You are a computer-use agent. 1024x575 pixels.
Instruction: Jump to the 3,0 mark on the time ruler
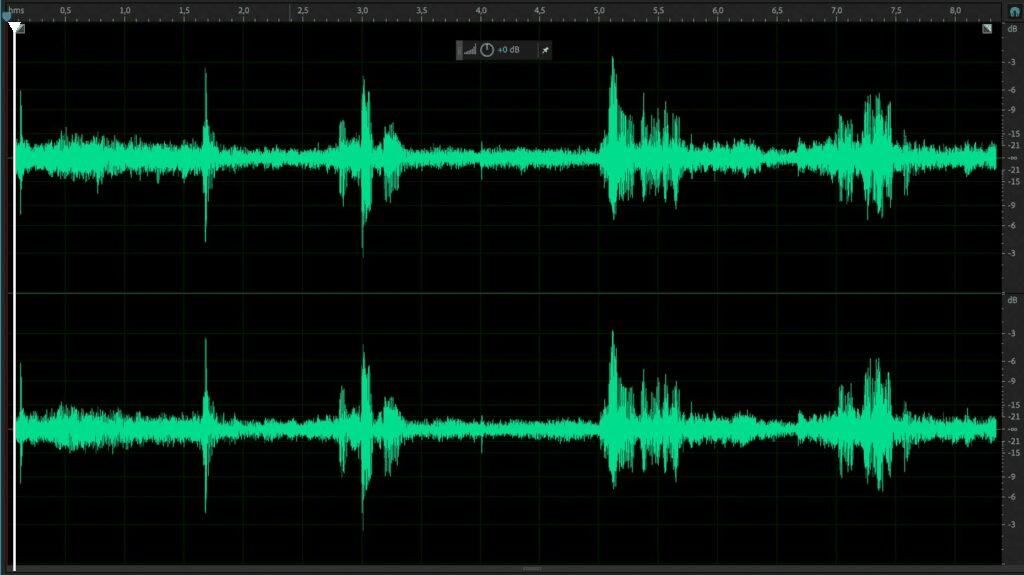tap(362, 10)
